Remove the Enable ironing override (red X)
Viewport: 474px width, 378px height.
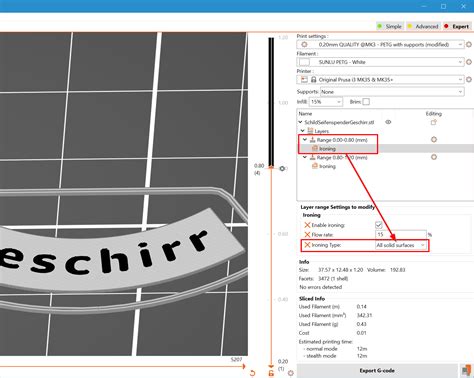coord(307,225)
